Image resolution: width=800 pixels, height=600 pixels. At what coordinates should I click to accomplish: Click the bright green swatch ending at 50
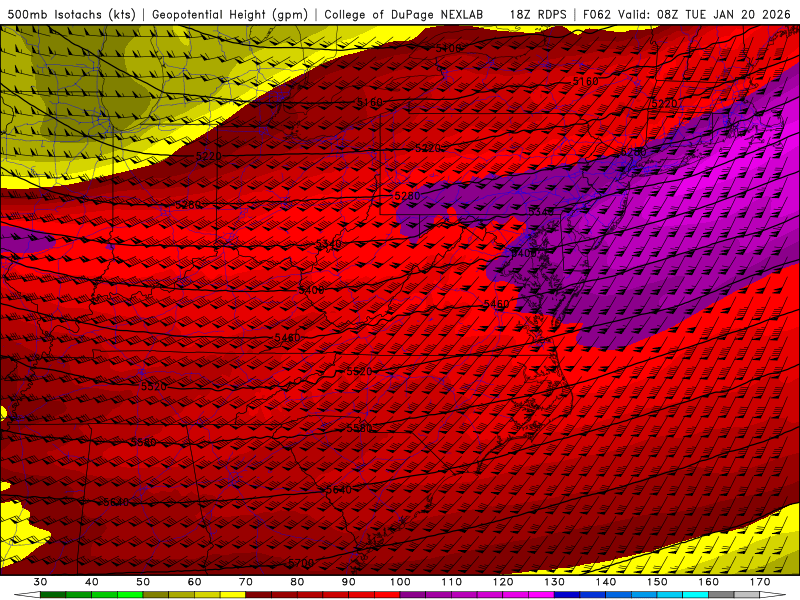pos(130,594)
